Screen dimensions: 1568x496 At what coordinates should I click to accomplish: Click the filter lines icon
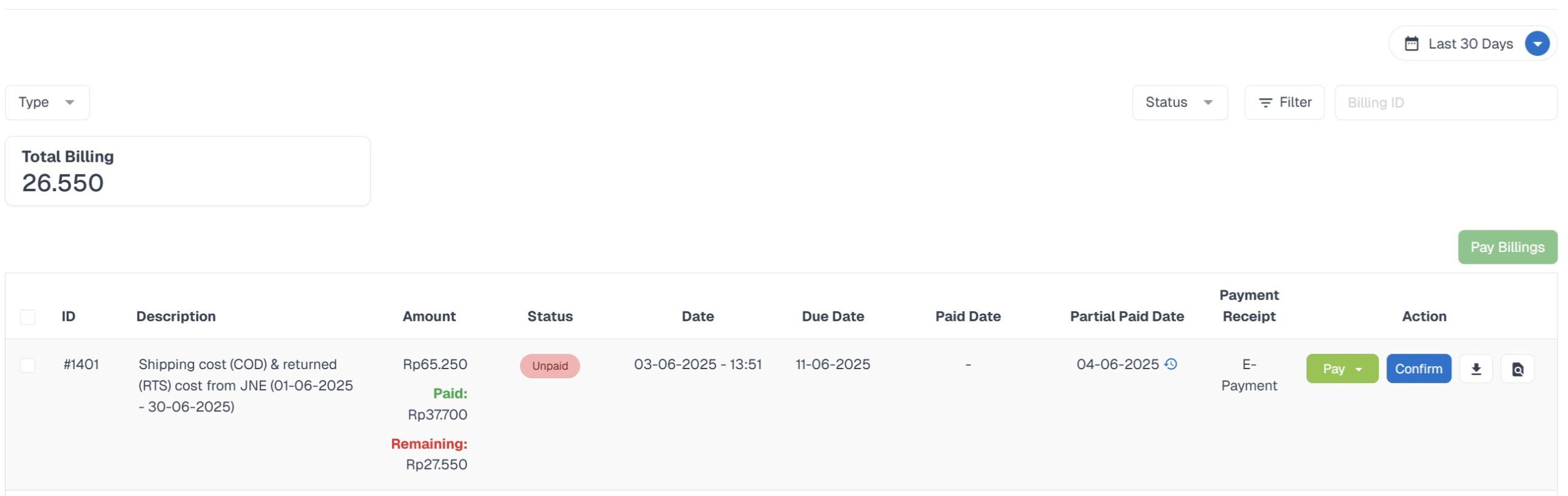tap(1265, 102)
